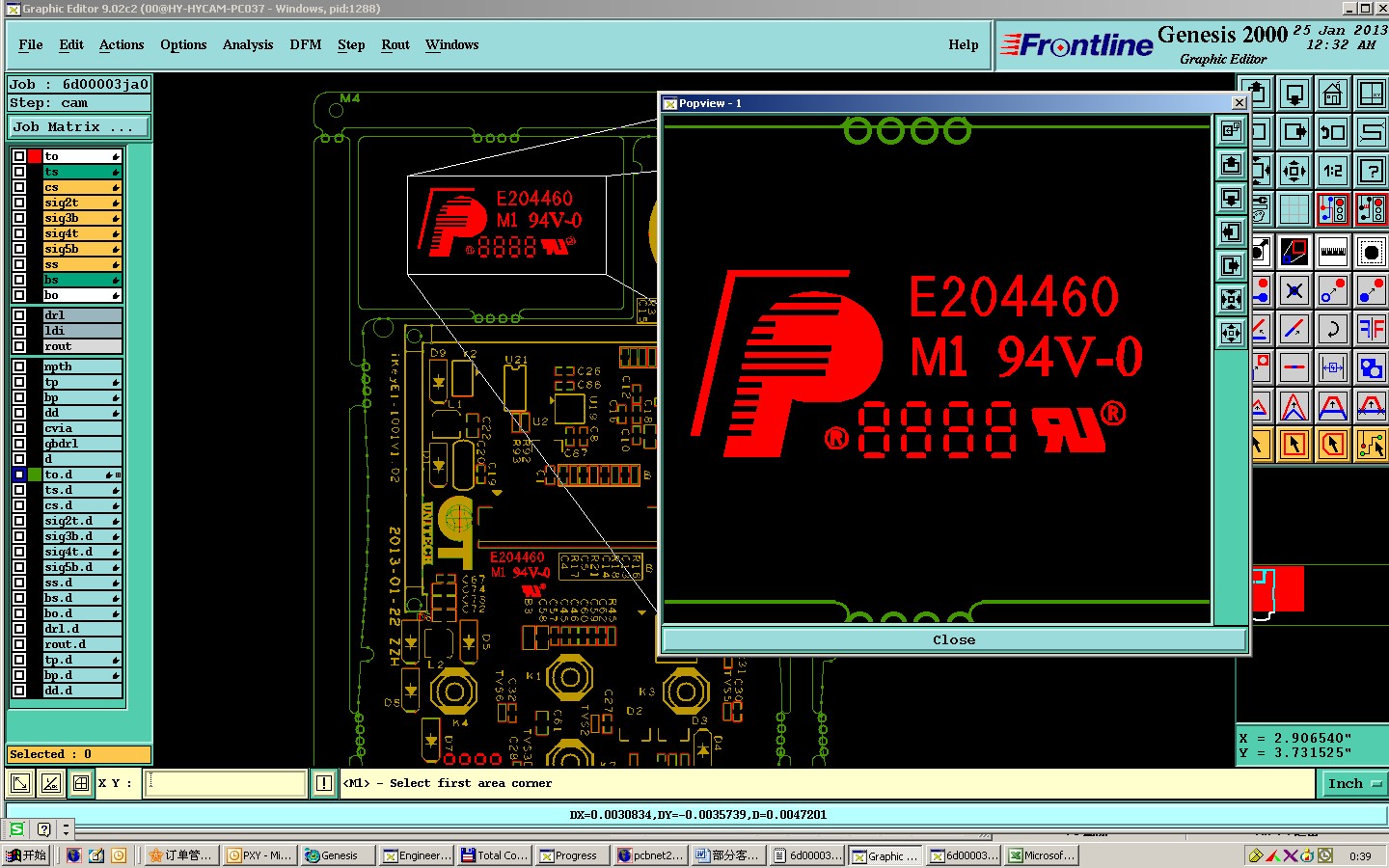Open the Inch units dropdown
Image resolution: width=1389 pixels, height=868 pixels.
[x=1352, y=783]
